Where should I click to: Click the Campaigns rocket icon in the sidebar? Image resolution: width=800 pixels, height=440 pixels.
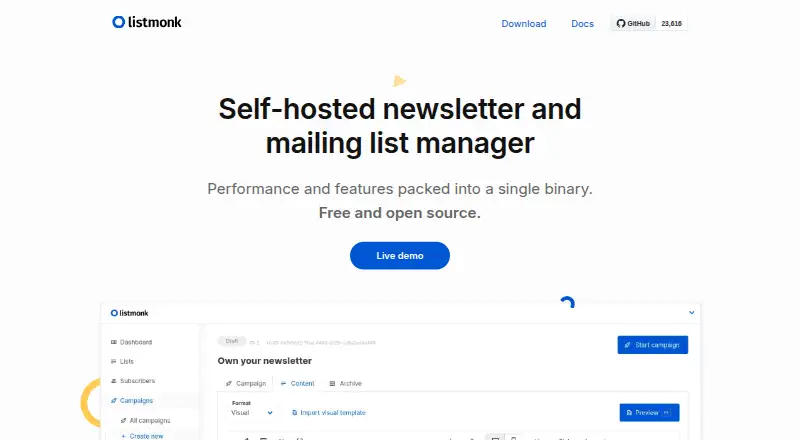coord(114,401)
